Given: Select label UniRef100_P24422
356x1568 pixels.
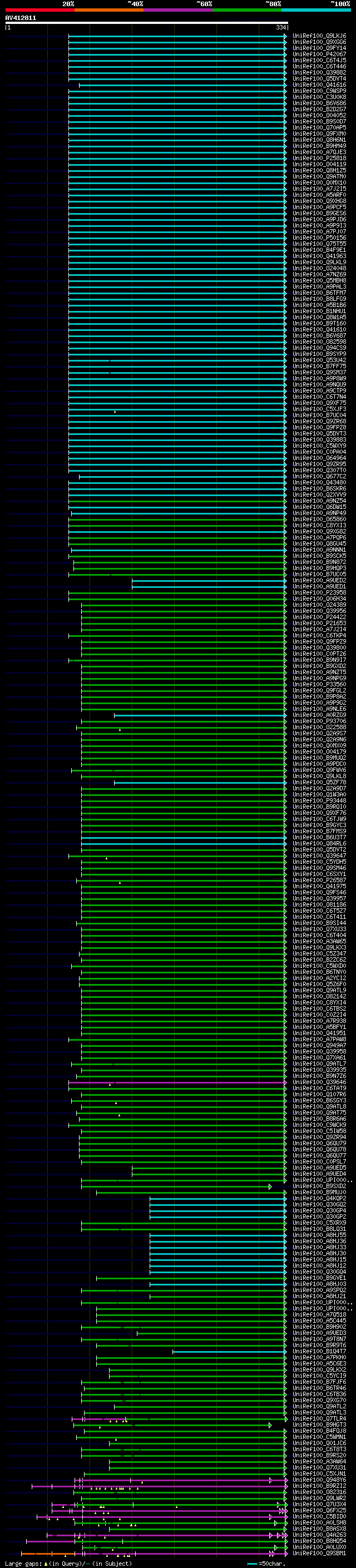Looking at the screenshot, I should 319,617.
